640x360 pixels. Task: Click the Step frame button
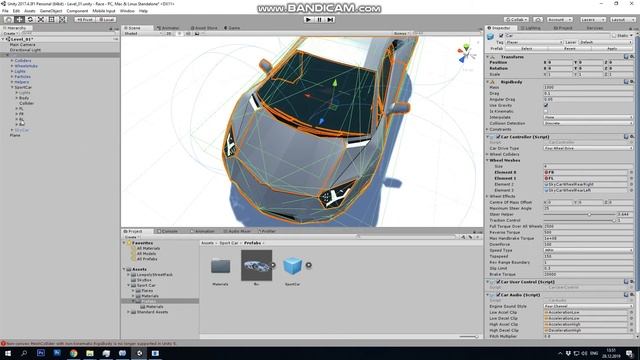tap(331, 19)
